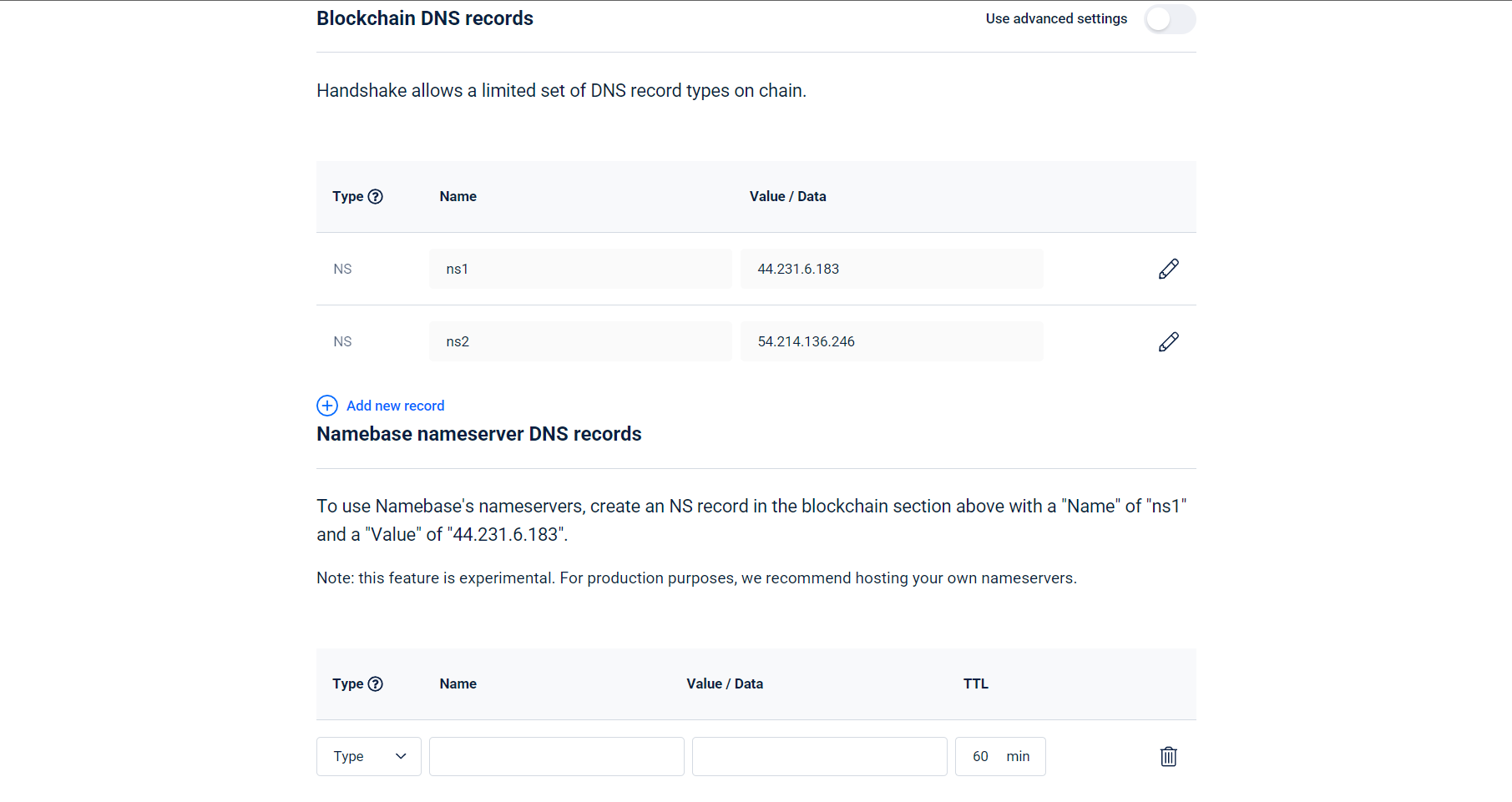The width and height of the screenshot is (1512, 802).
Task: Select the ns2 name field
Action: 579,342
